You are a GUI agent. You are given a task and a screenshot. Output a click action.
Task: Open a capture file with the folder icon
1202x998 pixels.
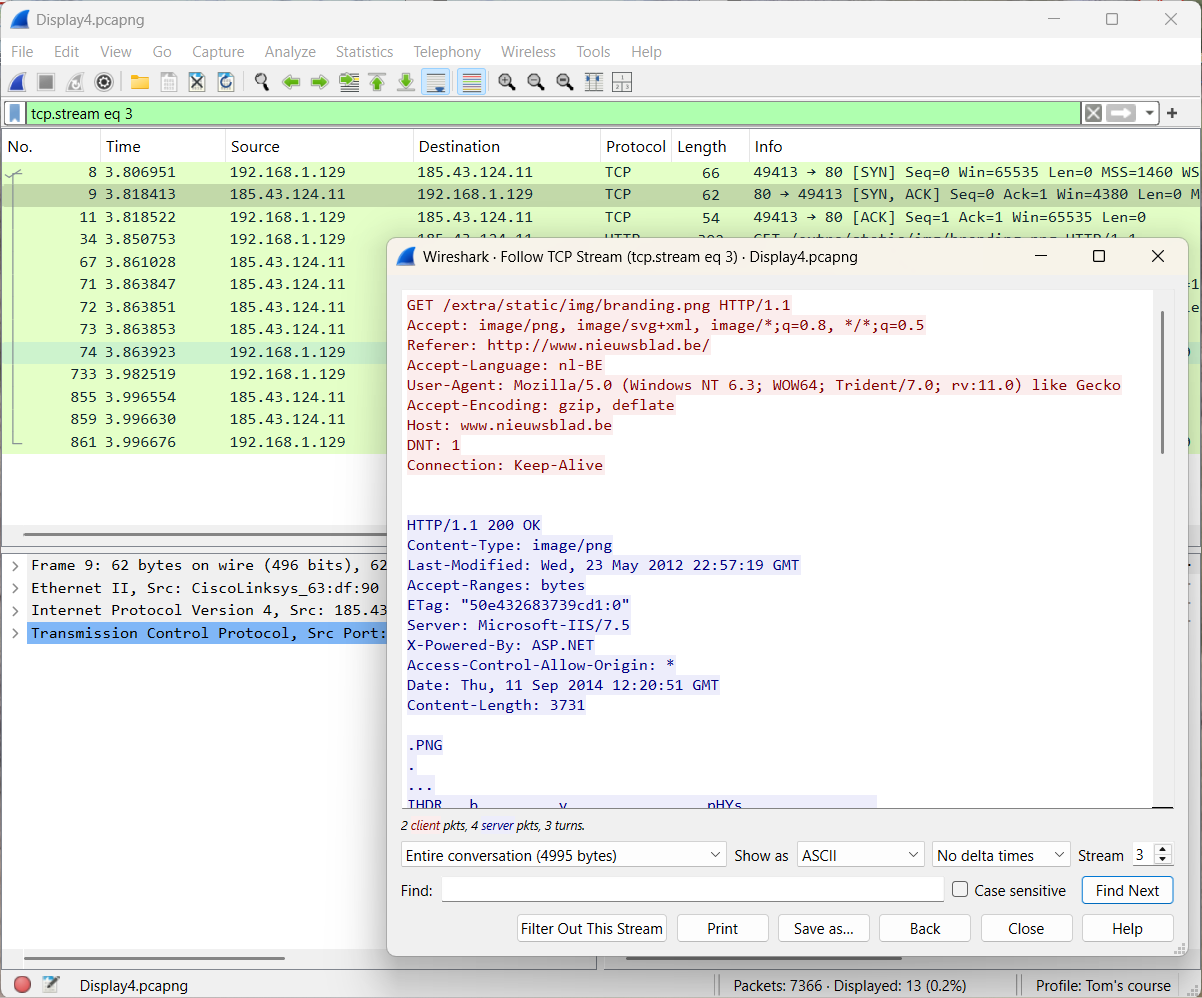click(x=140, y=82)
